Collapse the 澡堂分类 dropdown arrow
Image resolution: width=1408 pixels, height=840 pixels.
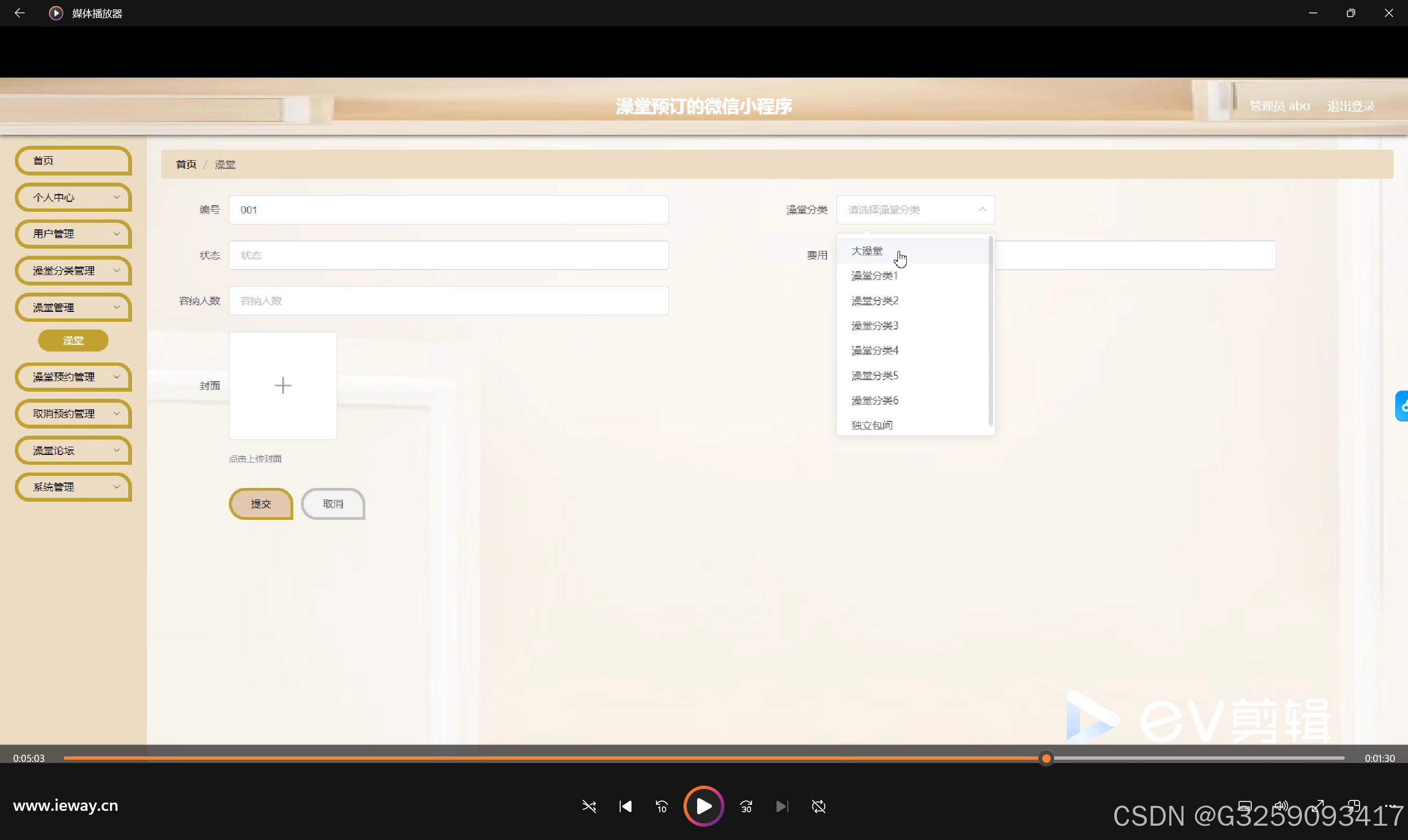pos(982,210)
